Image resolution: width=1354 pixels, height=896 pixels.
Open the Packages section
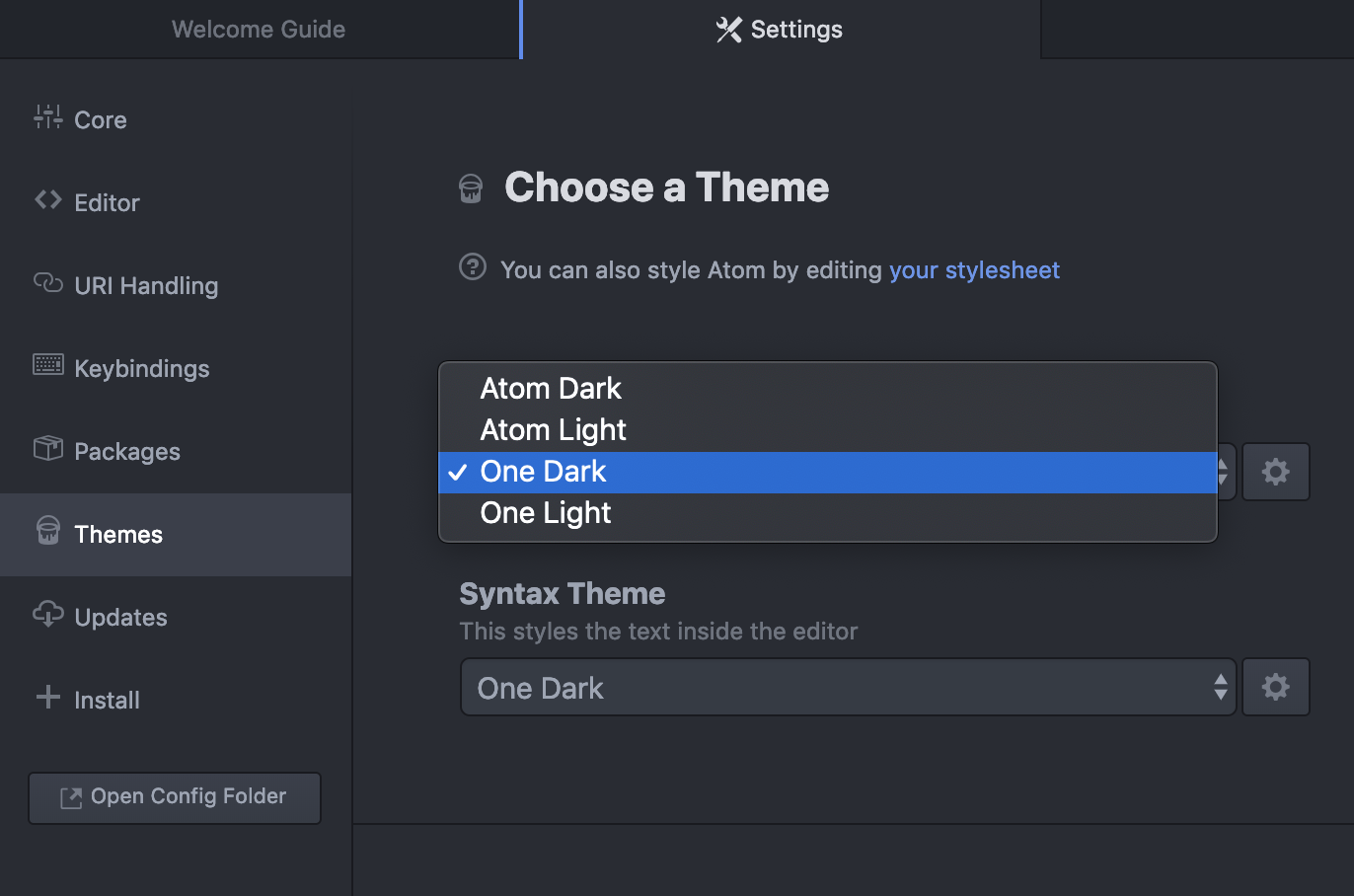tap(176, 451)
